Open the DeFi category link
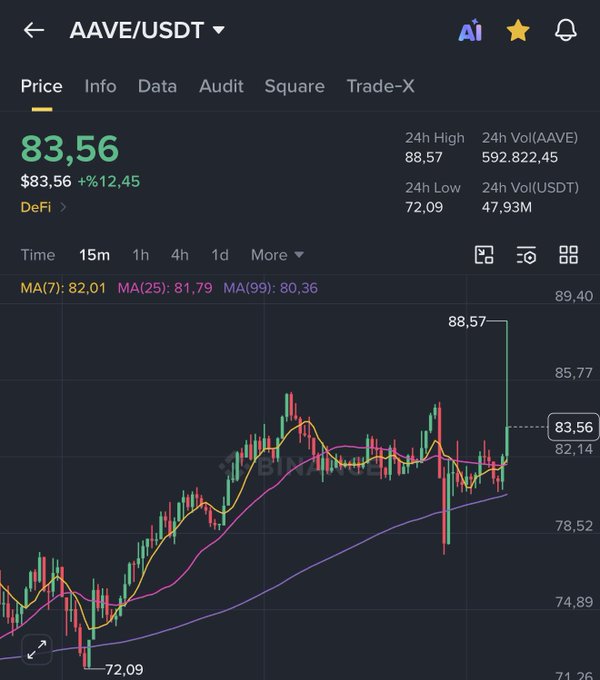Screen dimensions: 600x680 click(43, 207)
